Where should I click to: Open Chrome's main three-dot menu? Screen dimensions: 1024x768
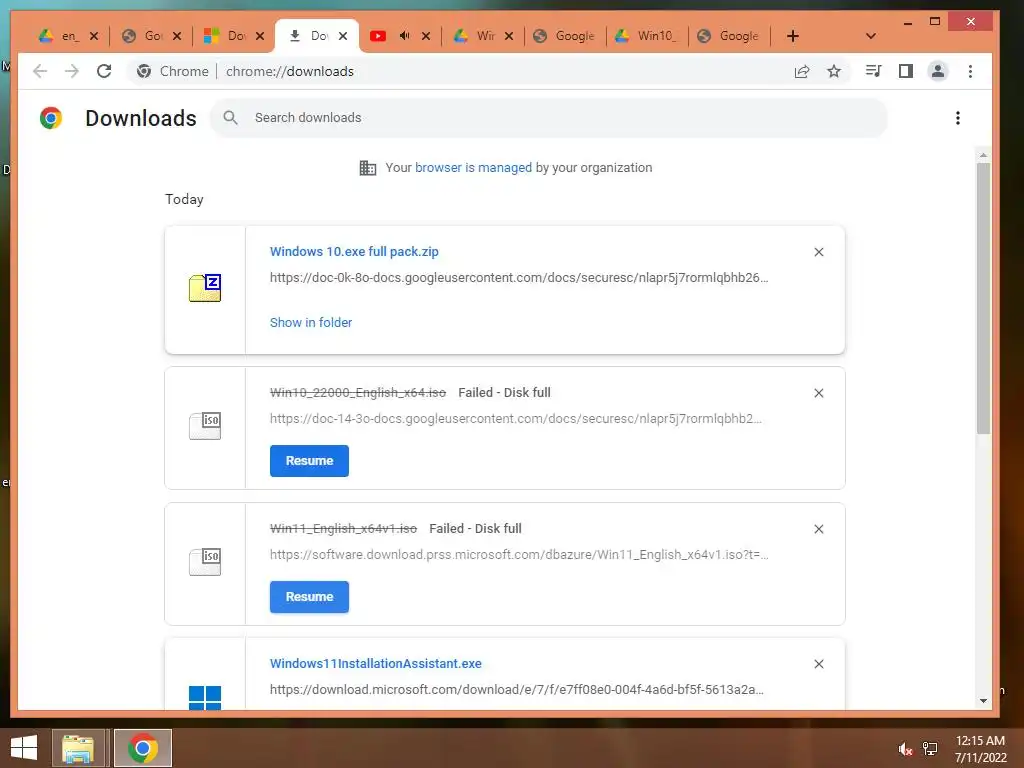click(x=970, y=71)
